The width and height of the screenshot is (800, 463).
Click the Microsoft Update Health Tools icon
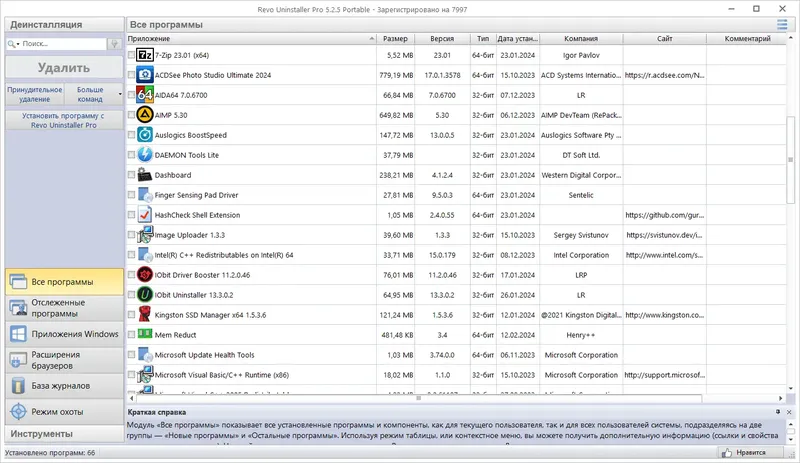[145, 355]
